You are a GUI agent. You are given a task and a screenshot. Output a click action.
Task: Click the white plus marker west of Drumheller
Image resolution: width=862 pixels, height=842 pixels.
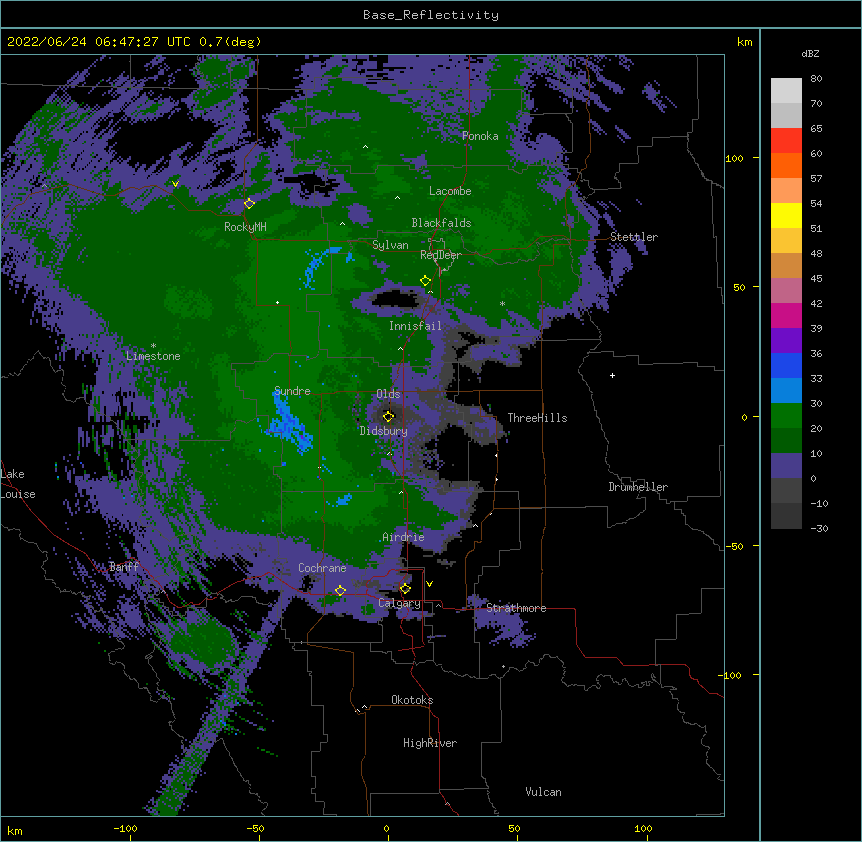[x=612, y=375]
